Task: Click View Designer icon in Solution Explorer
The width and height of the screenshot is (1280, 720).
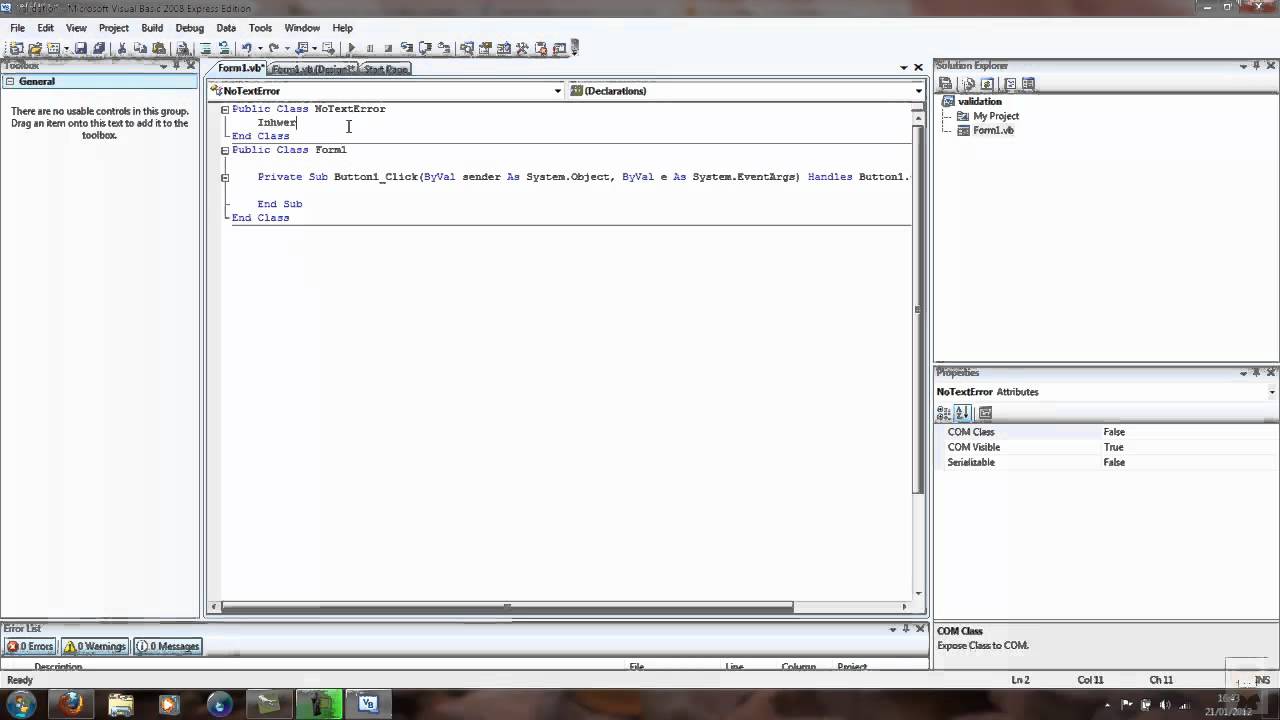Action: coord(1028,84)
